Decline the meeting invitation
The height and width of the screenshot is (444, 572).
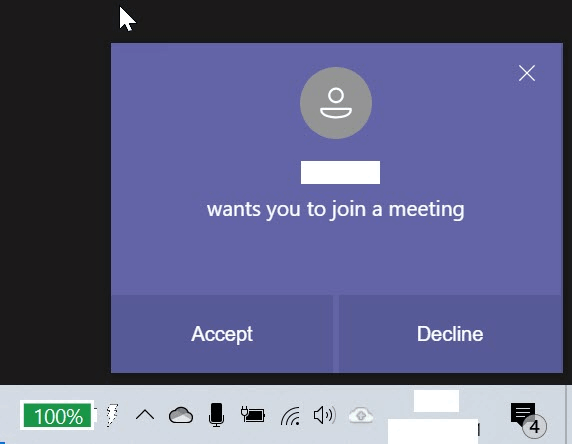click(x=450, y=334)
